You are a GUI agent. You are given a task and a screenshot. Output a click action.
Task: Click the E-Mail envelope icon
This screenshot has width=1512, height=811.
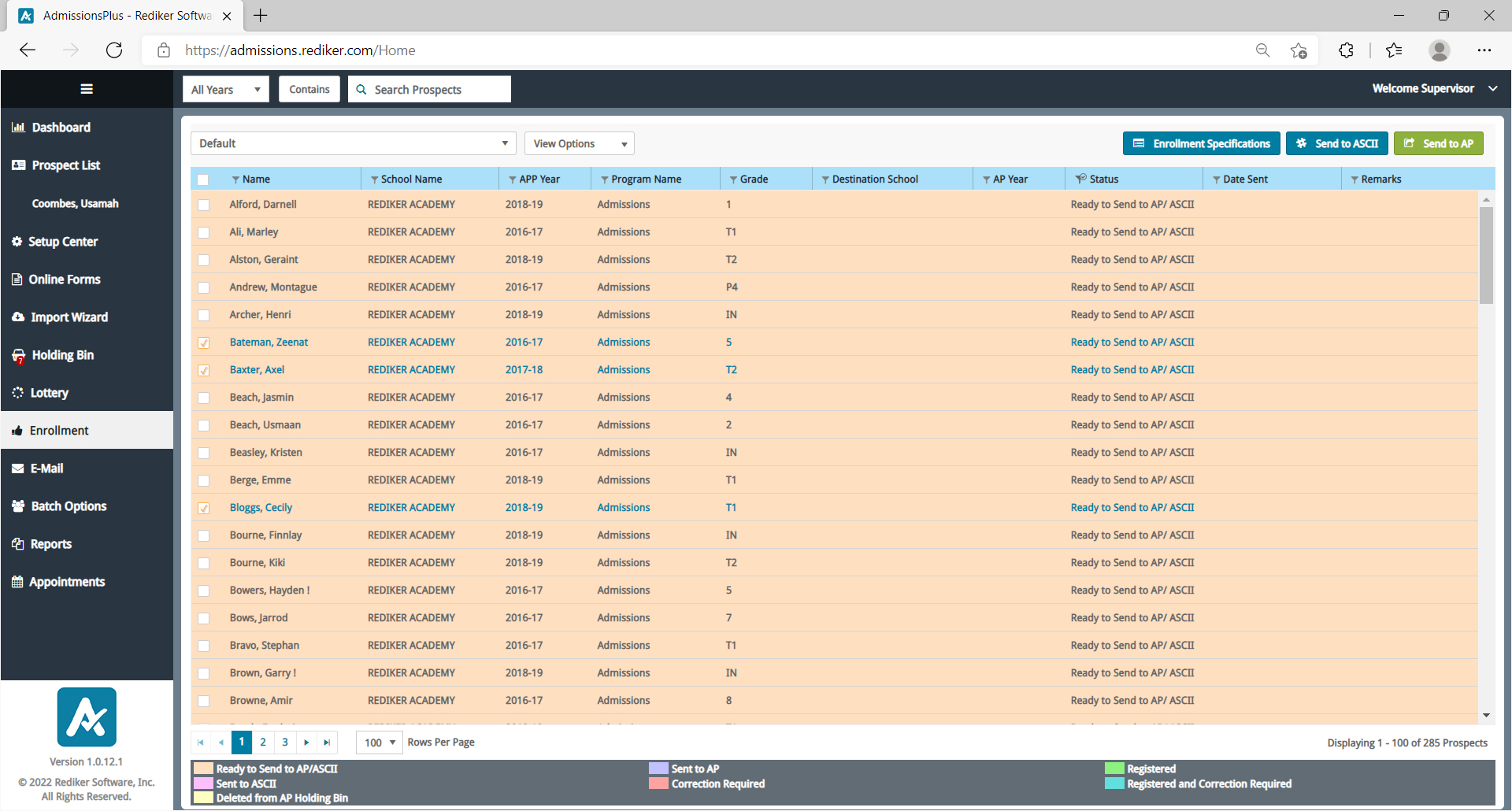(x=17, y=468)
